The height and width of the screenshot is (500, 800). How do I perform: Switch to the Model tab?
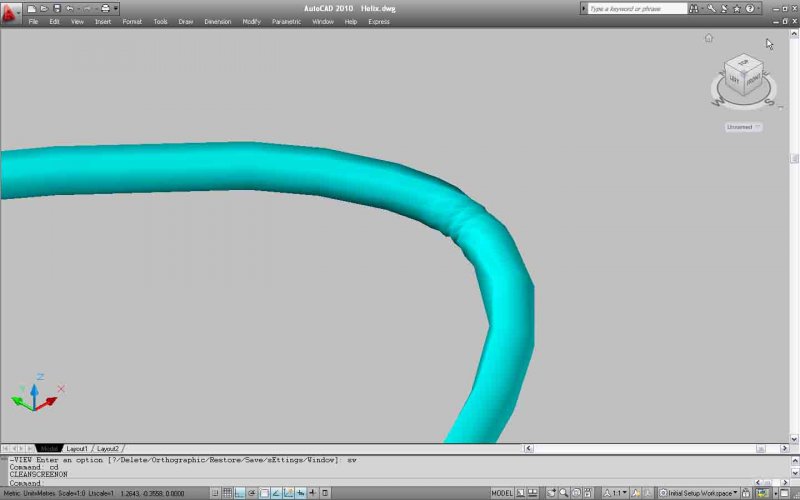coord(49,448)
